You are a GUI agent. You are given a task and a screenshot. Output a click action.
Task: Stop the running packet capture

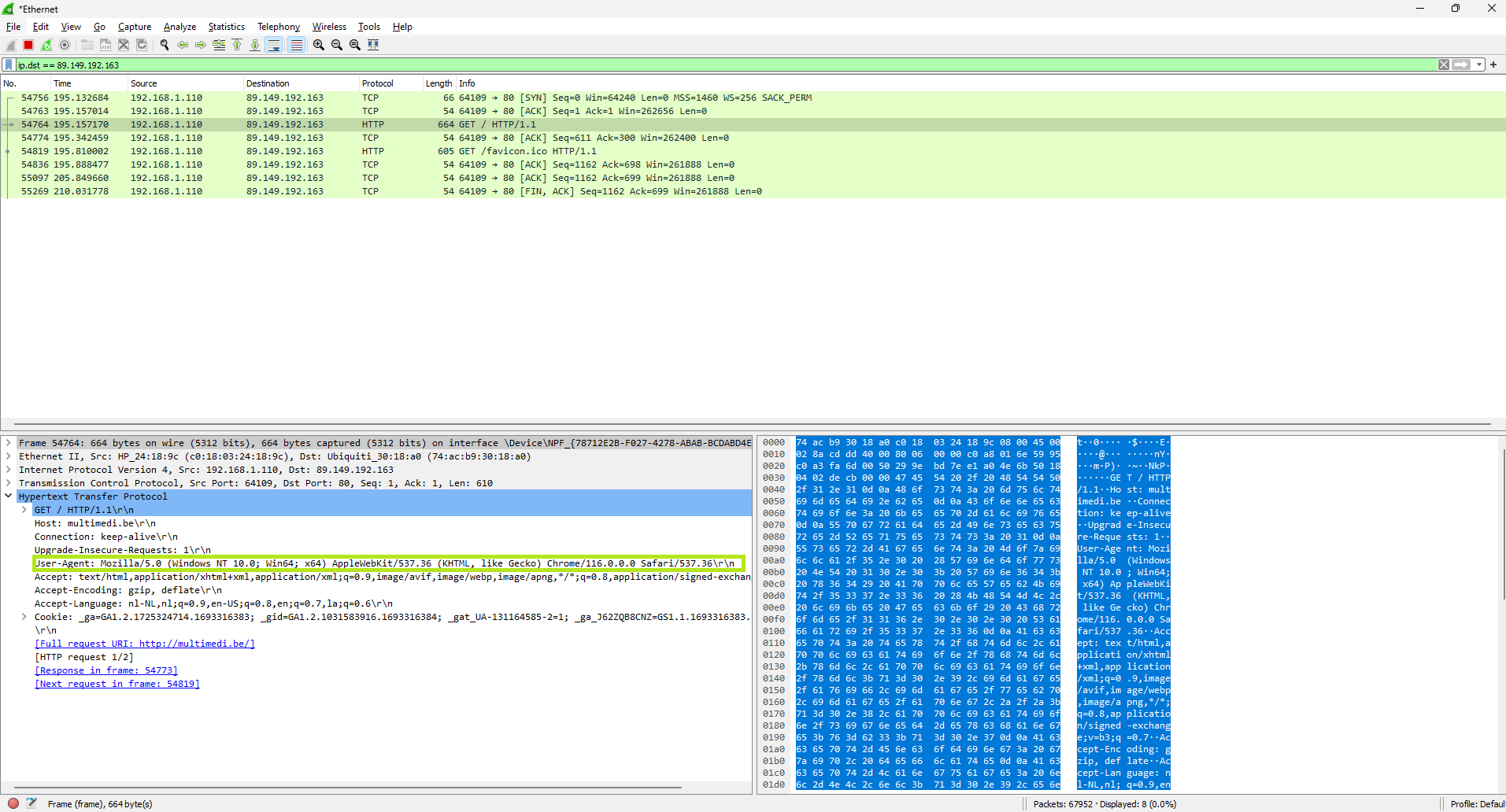[x=28, y=45]
